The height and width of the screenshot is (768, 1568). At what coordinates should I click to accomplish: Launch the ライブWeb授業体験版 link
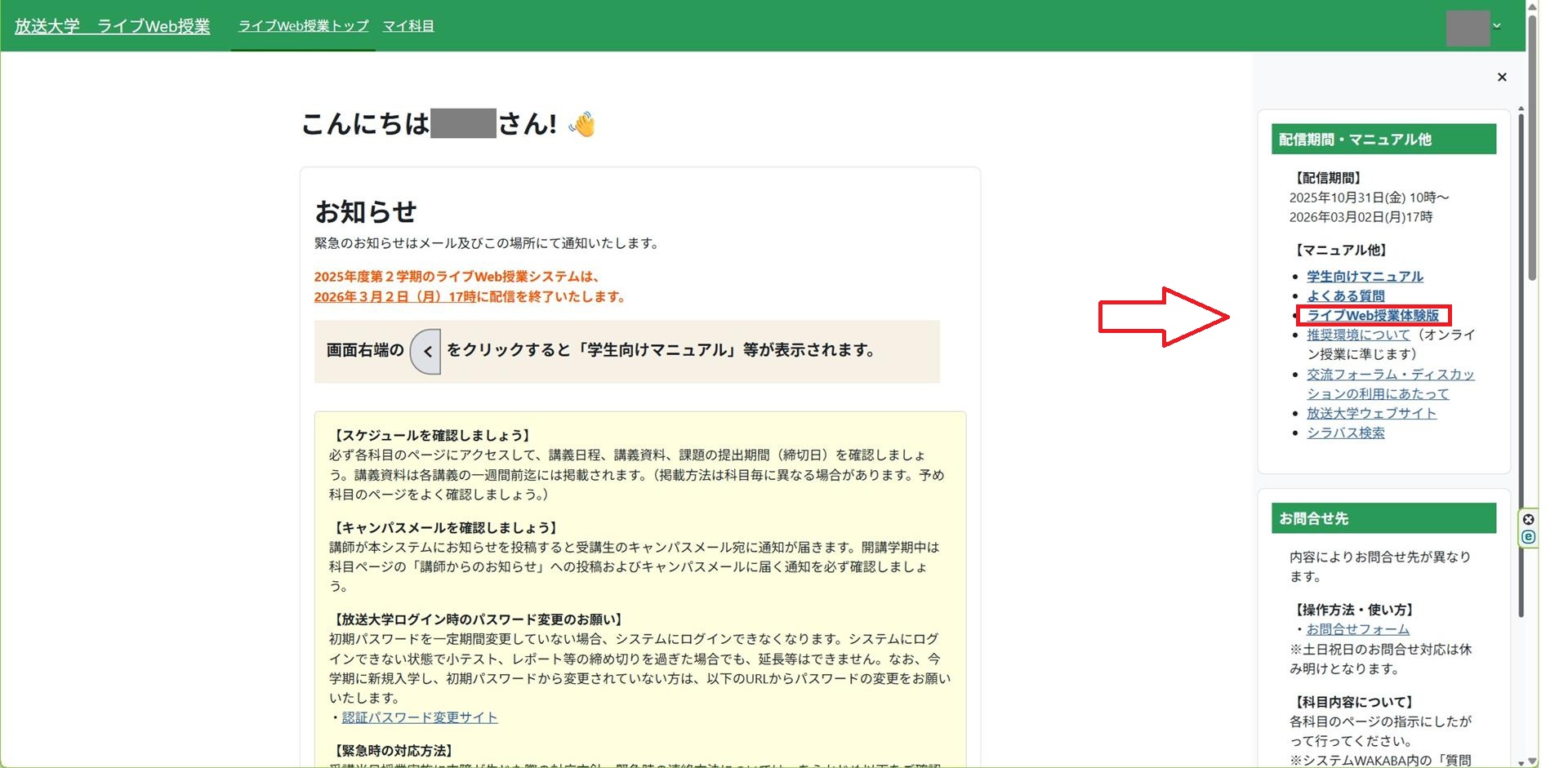click(x=1373, y=316)
